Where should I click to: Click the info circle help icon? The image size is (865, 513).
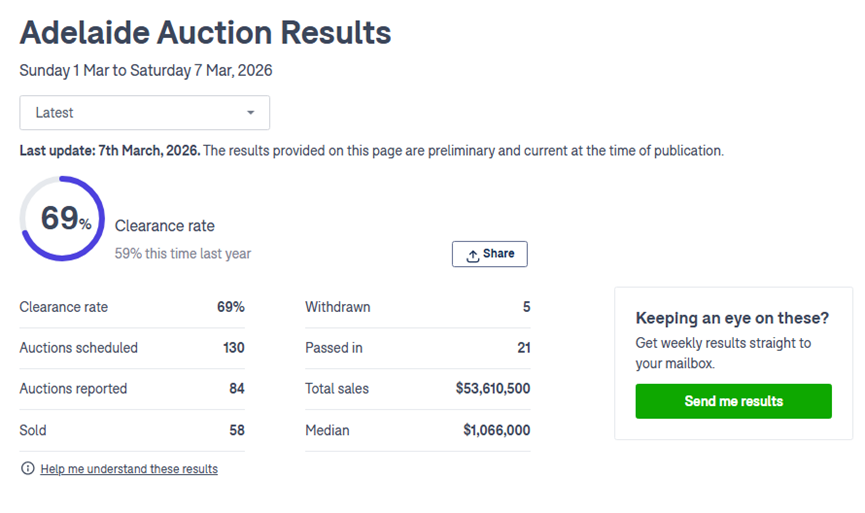[x=27, y=468]
